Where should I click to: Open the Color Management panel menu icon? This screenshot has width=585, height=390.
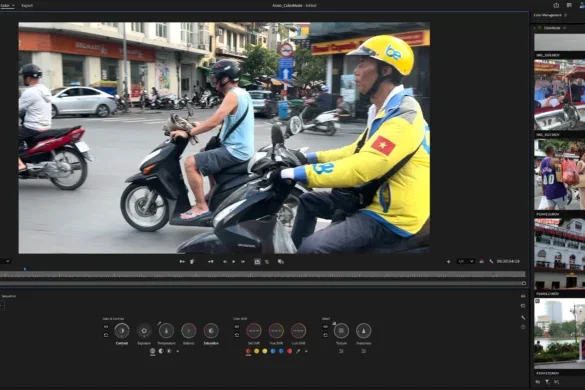tap(566, 15)
